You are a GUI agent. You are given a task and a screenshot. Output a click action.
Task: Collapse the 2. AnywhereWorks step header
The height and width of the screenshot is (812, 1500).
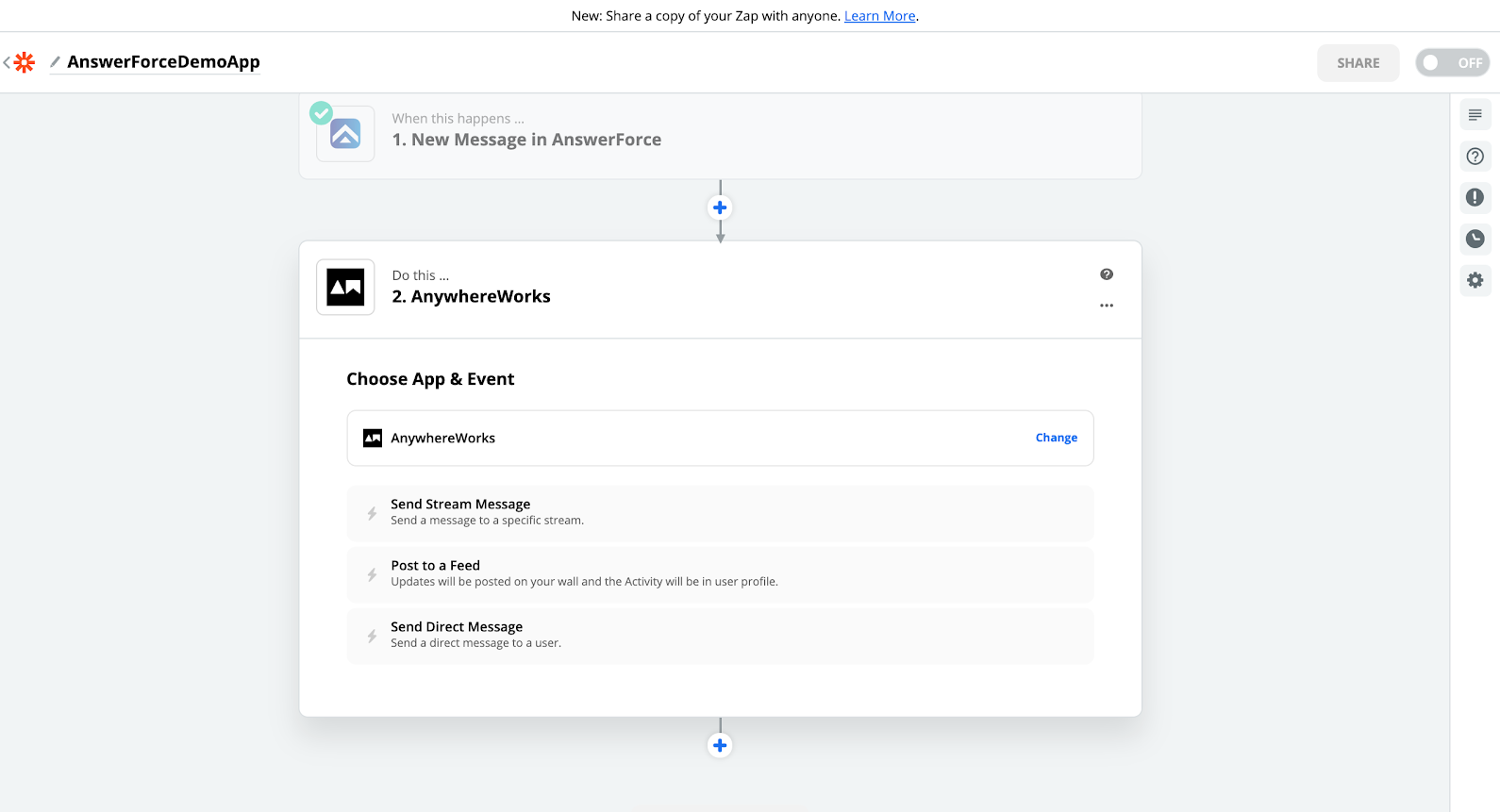coord(720,289)
